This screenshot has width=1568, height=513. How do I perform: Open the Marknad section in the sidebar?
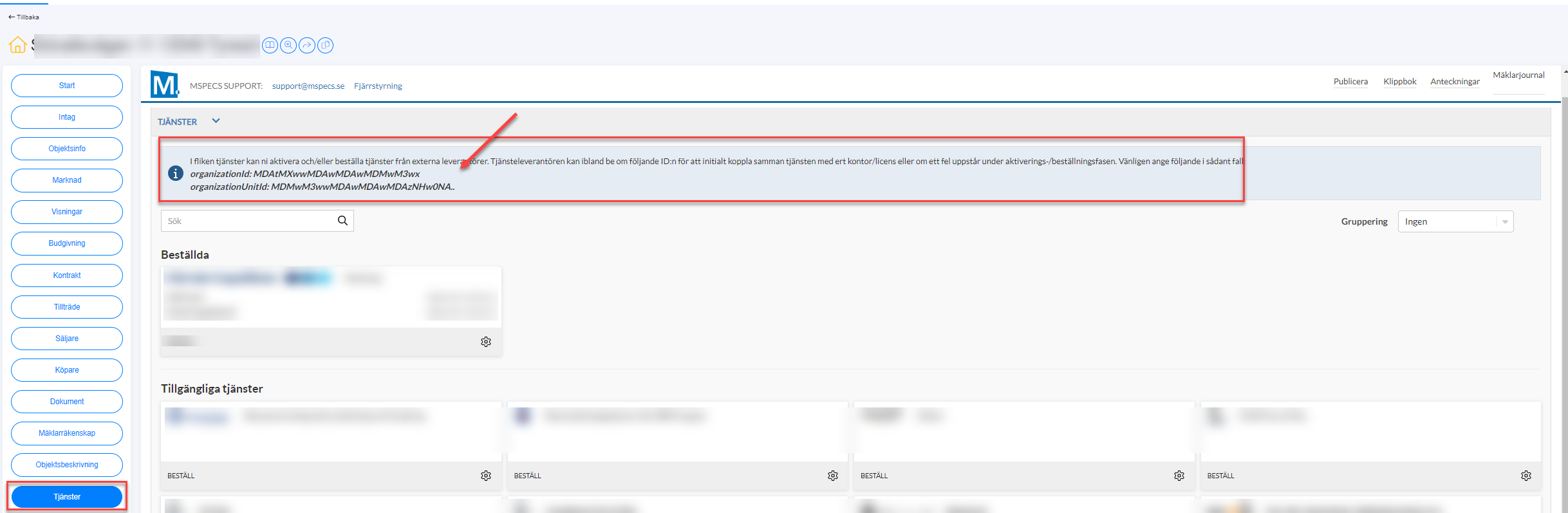[x=67, y=180]
